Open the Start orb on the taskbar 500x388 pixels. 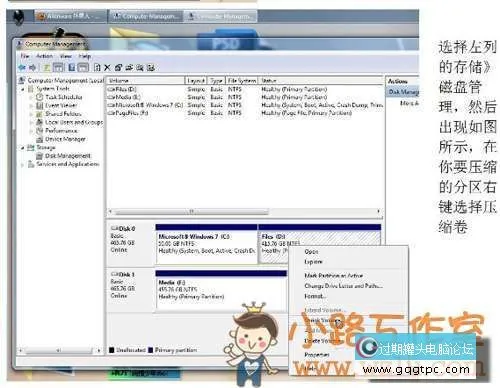click(x=19, y=16)
